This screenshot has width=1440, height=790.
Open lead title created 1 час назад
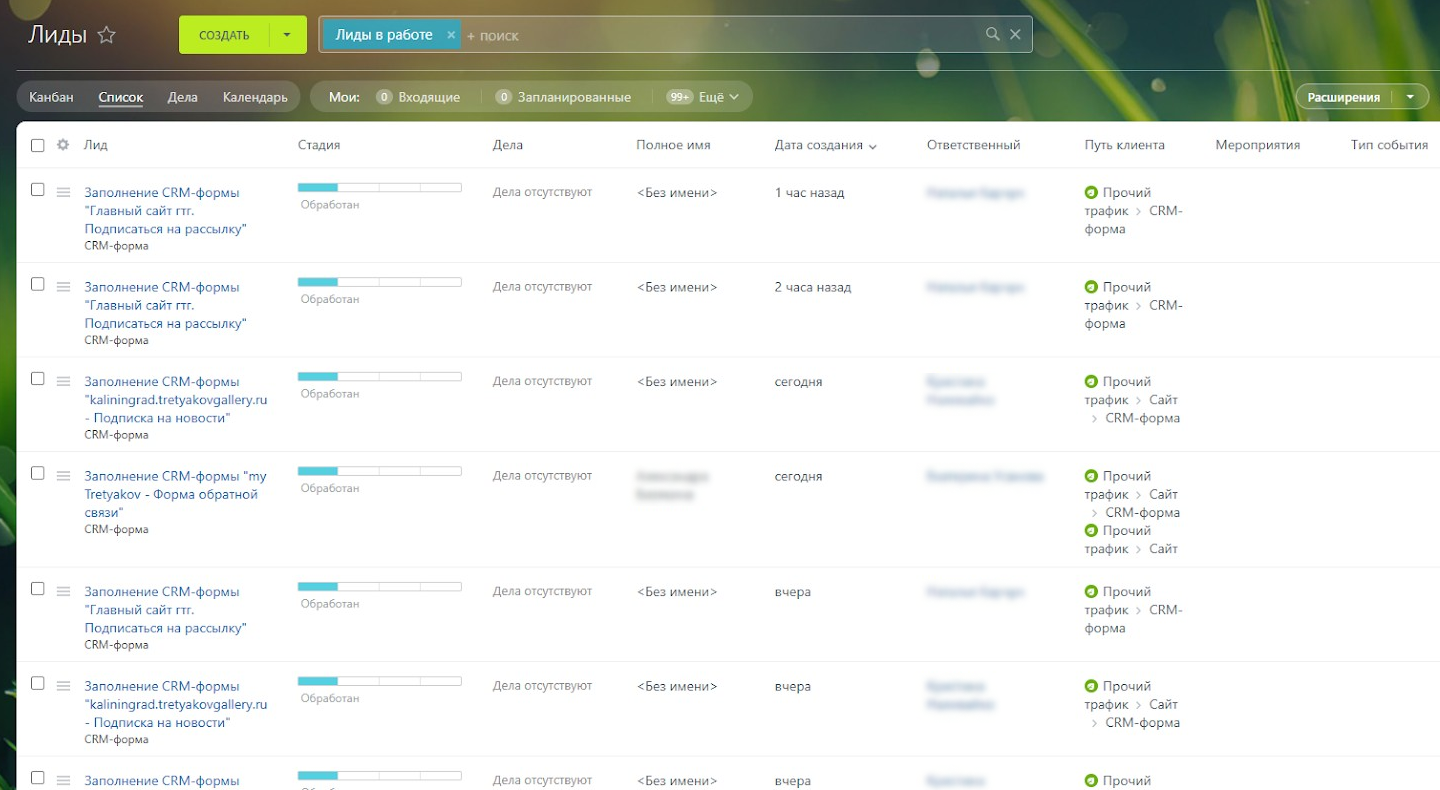[x=166, y=210]
